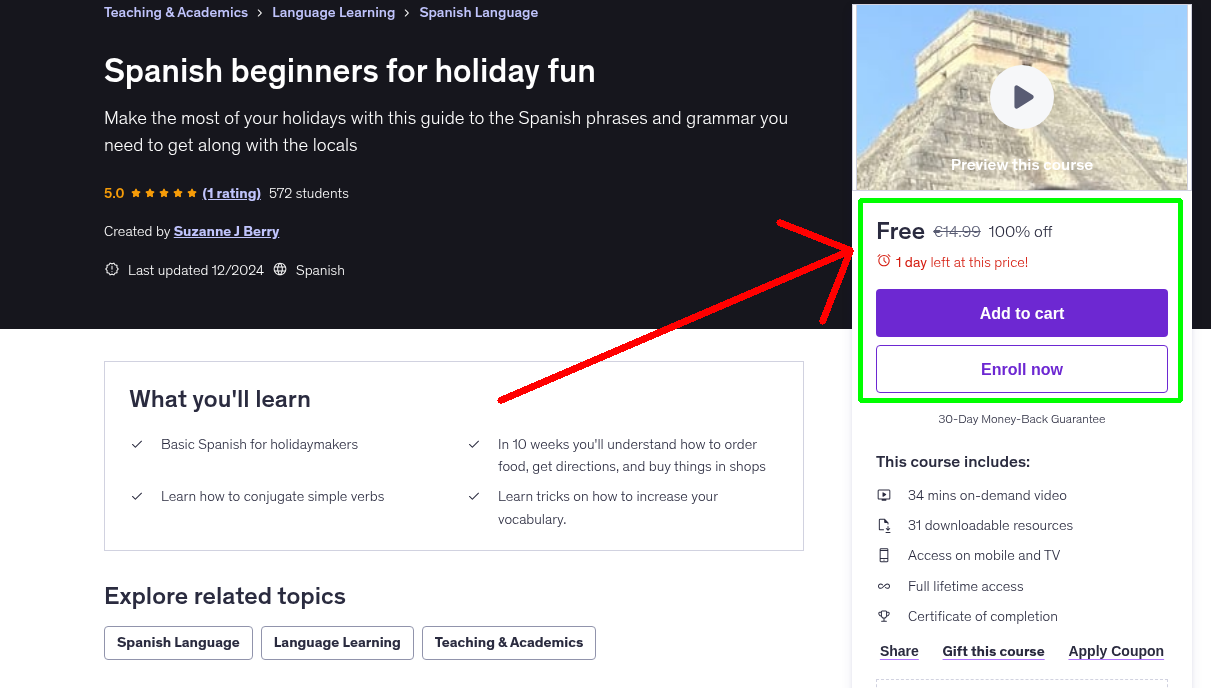Screen dimensions: 1211x688
Task: Click the certificate trophy icon
Action: pos(884,616)
